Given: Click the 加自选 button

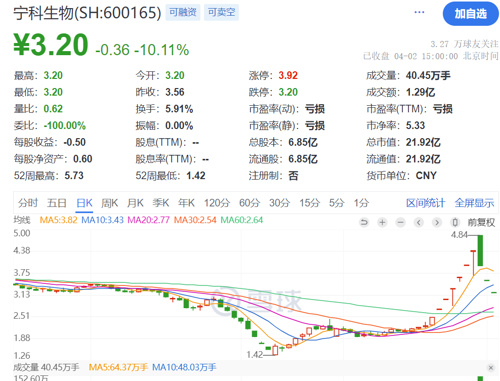Looking at the screenshot, I should 471,14.
